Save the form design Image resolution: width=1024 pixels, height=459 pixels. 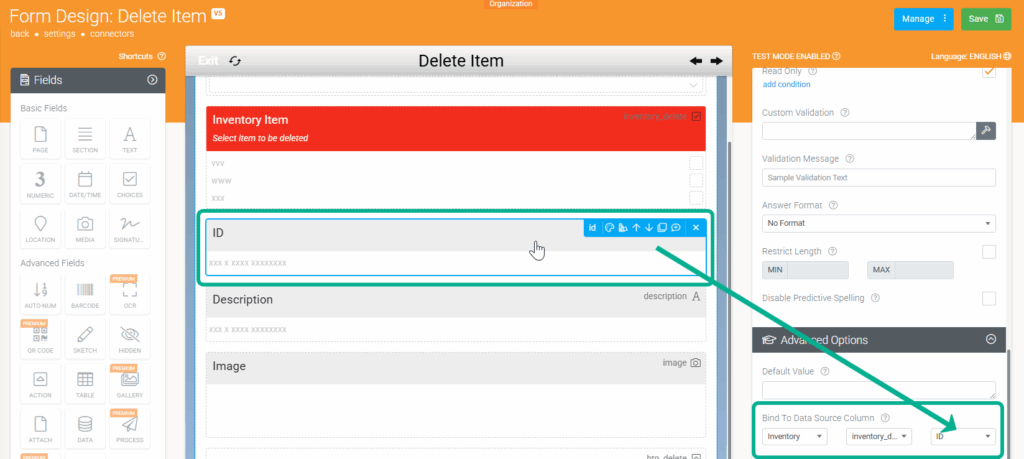986,19
